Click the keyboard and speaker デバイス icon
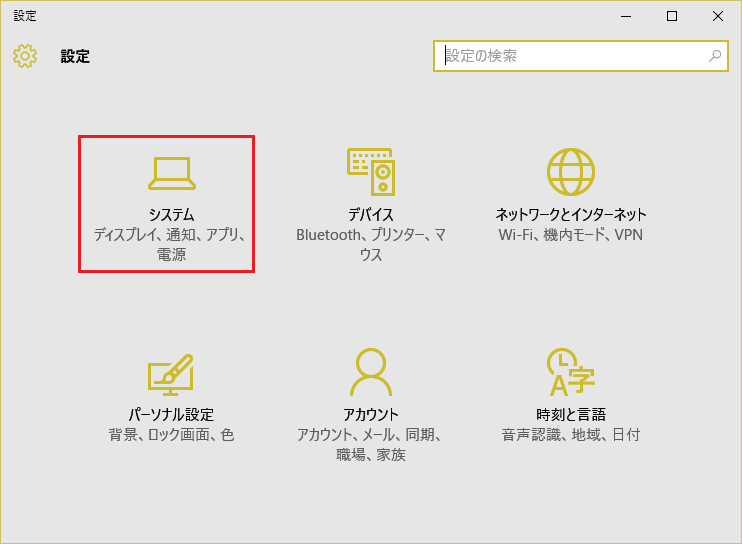 371,172
